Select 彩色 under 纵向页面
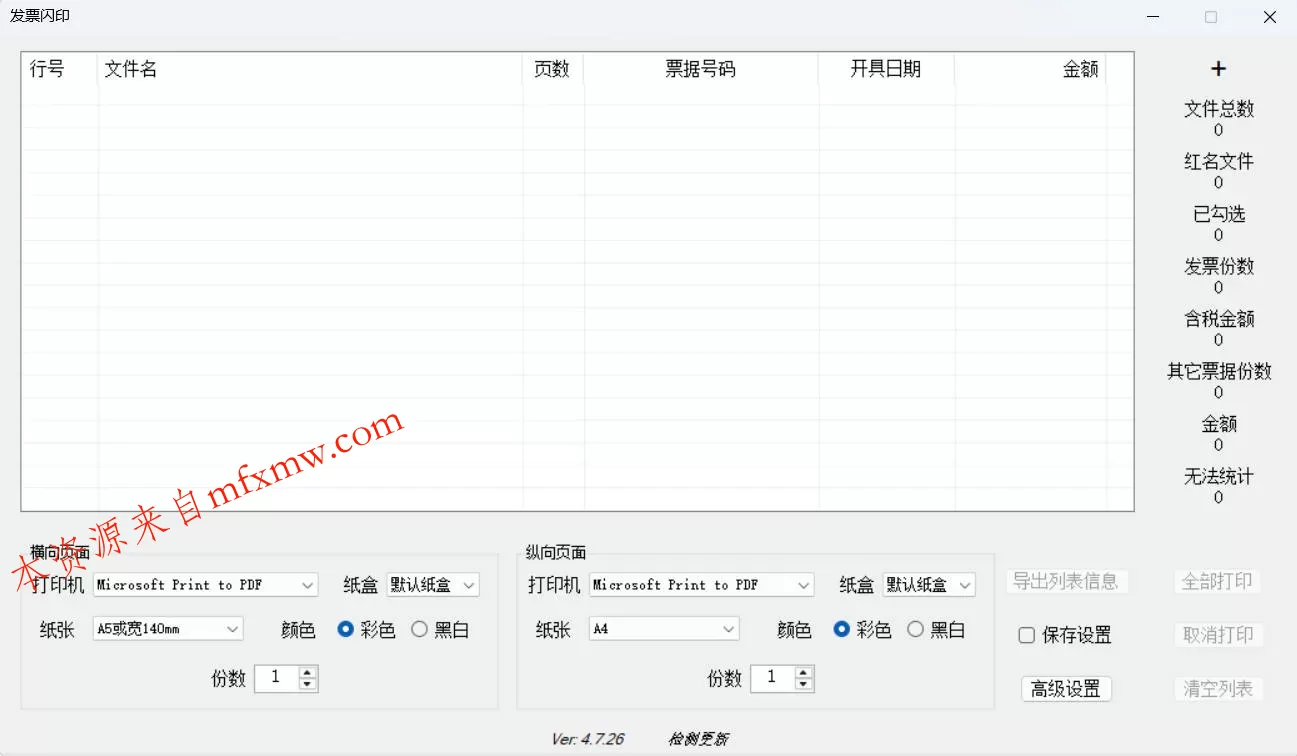The width and height of the screenshot is (1297, 756). (862, 630)
